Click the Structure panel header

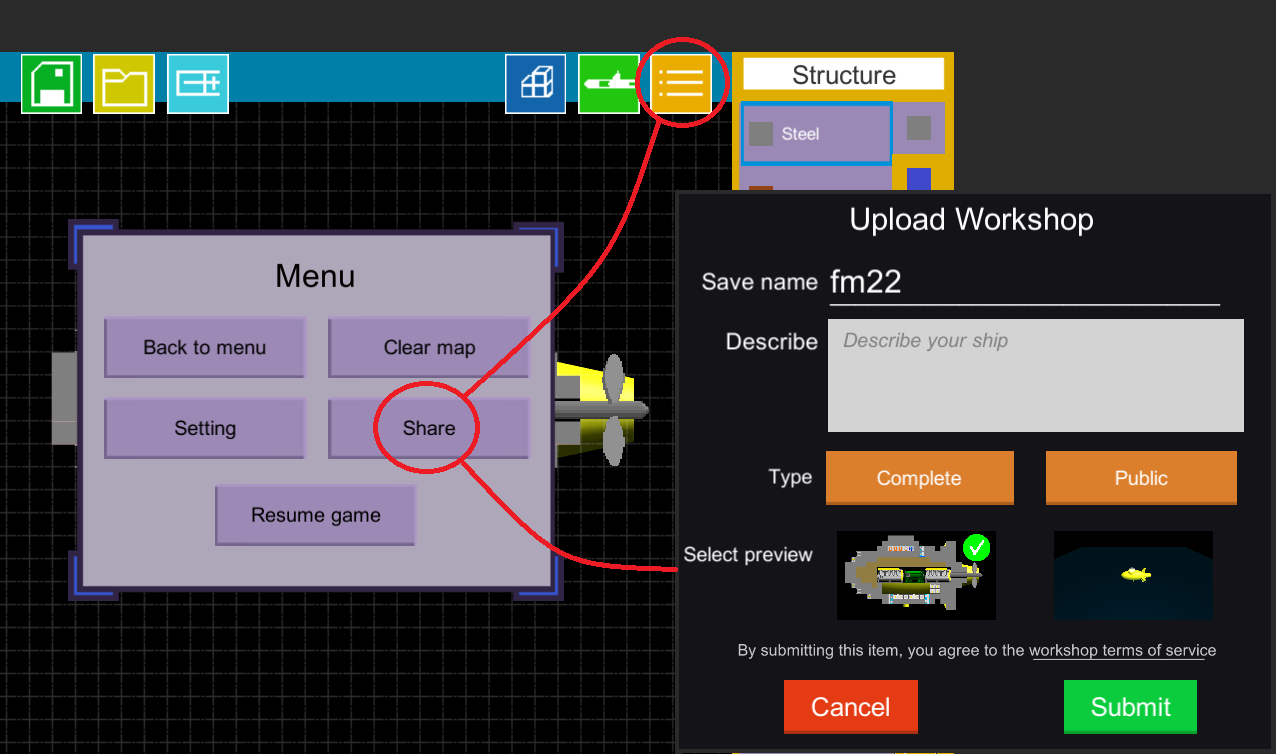click(843, 74)
